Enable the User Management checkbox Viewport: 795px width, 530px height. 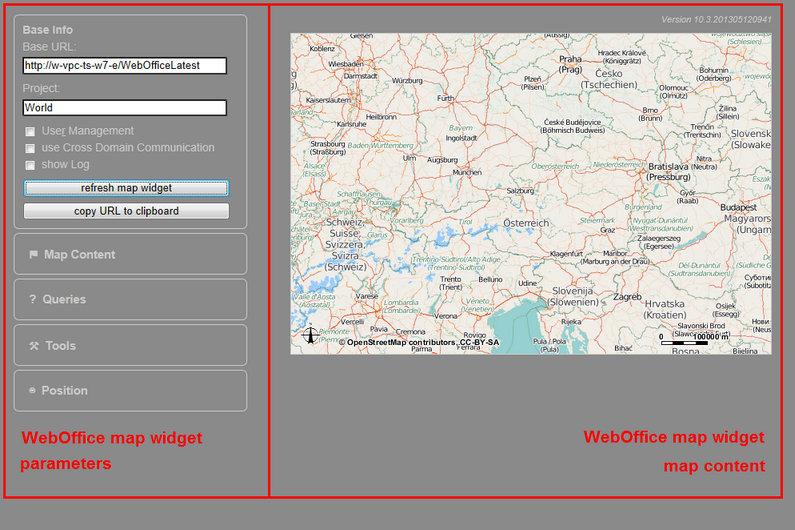pyautogui.click(x=30, y=131)
